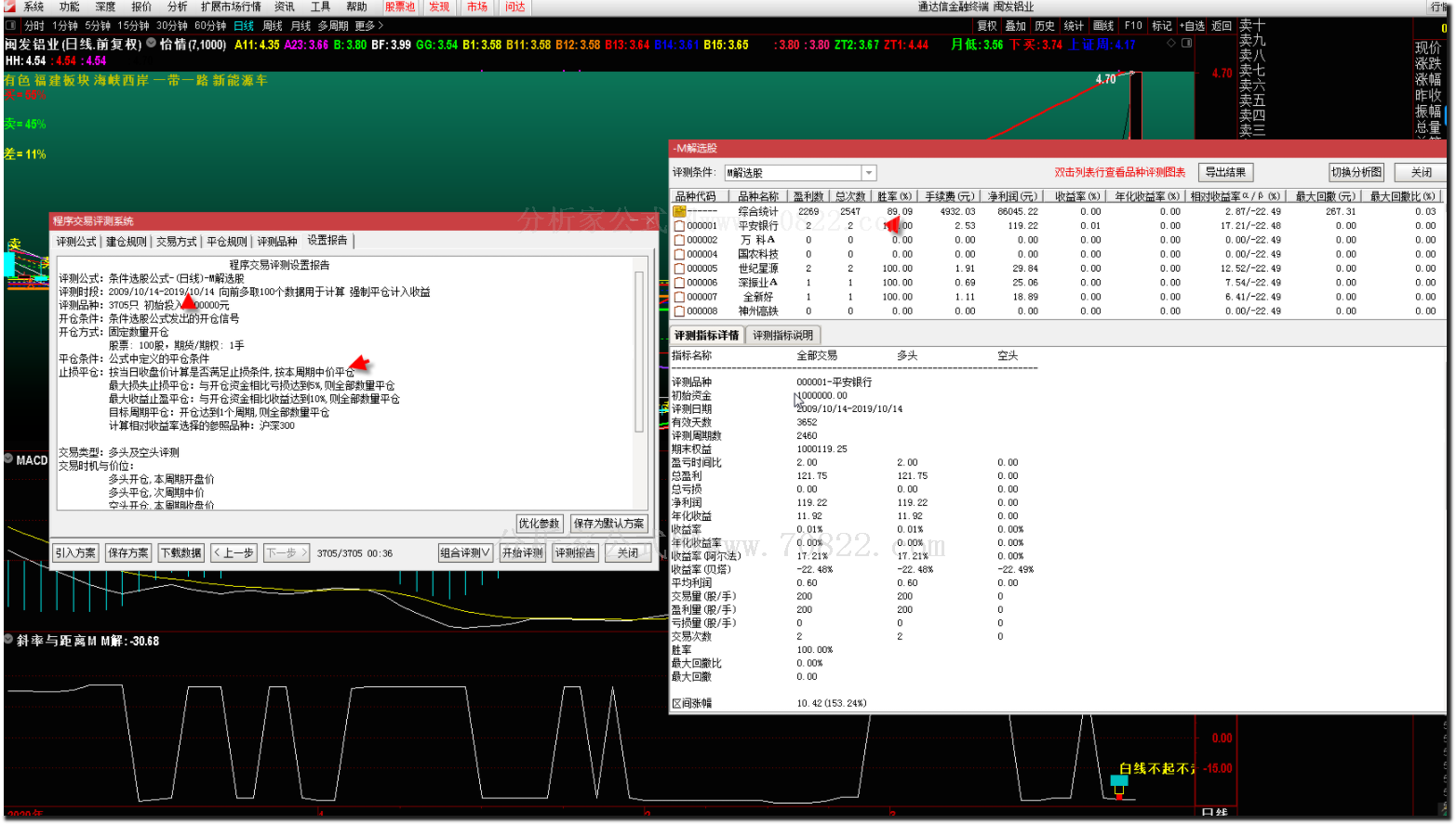Click the round arrow icon beside 闽发铝业 title
This screenshot has height=824, width=1456.
coord(152,44)
